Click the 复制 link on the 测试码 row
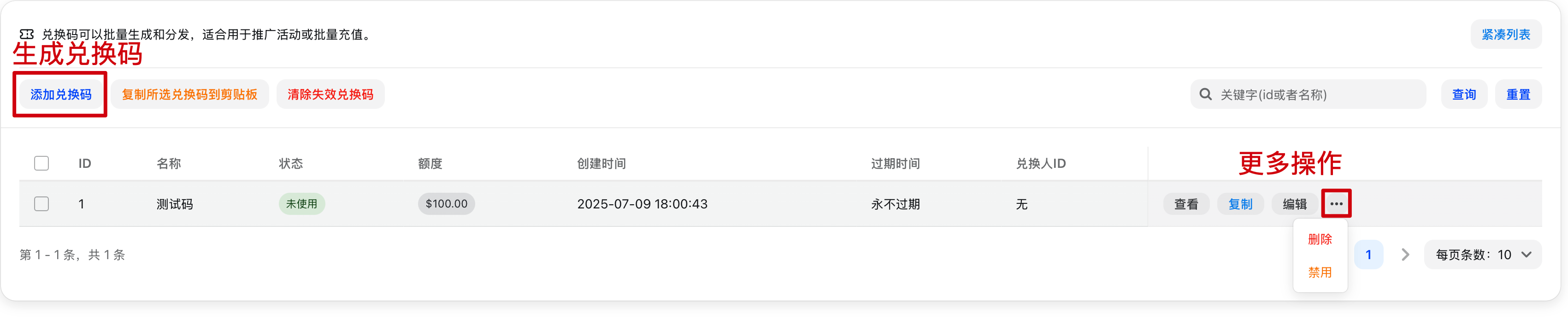The image size is (1568, 320). (x=1240, y=204)
